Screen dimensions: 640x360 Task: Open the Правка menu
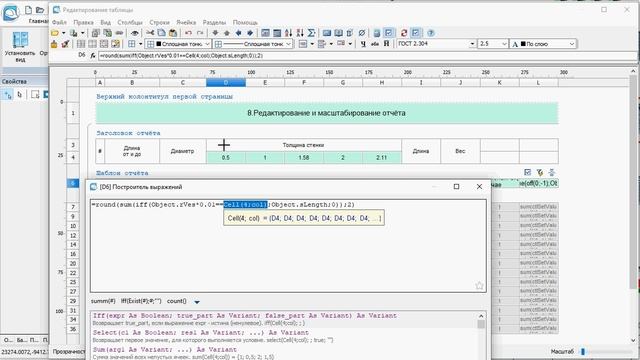(83, 22)
